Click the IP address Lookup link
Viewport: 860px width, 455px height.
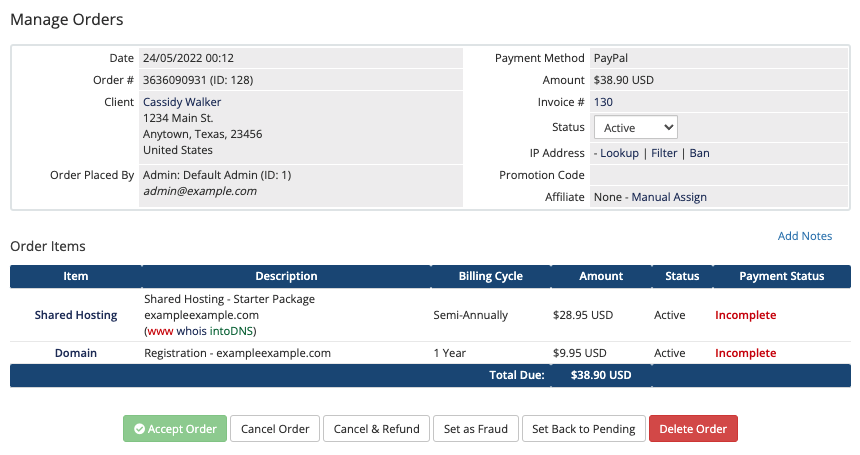tap(619, 153)
